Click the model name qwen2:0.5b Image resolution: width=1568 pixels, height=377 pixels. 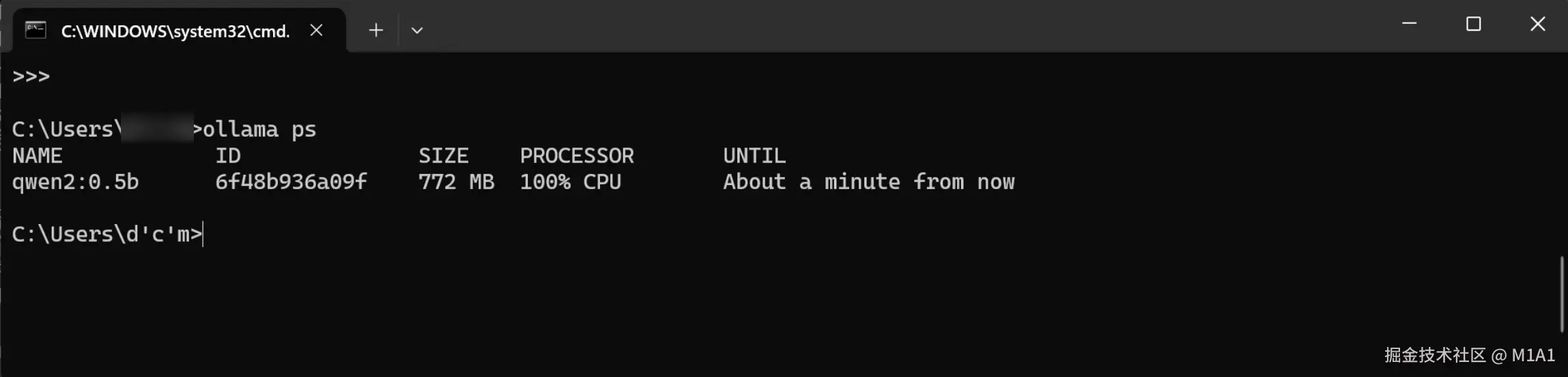[x=75, y=182]
